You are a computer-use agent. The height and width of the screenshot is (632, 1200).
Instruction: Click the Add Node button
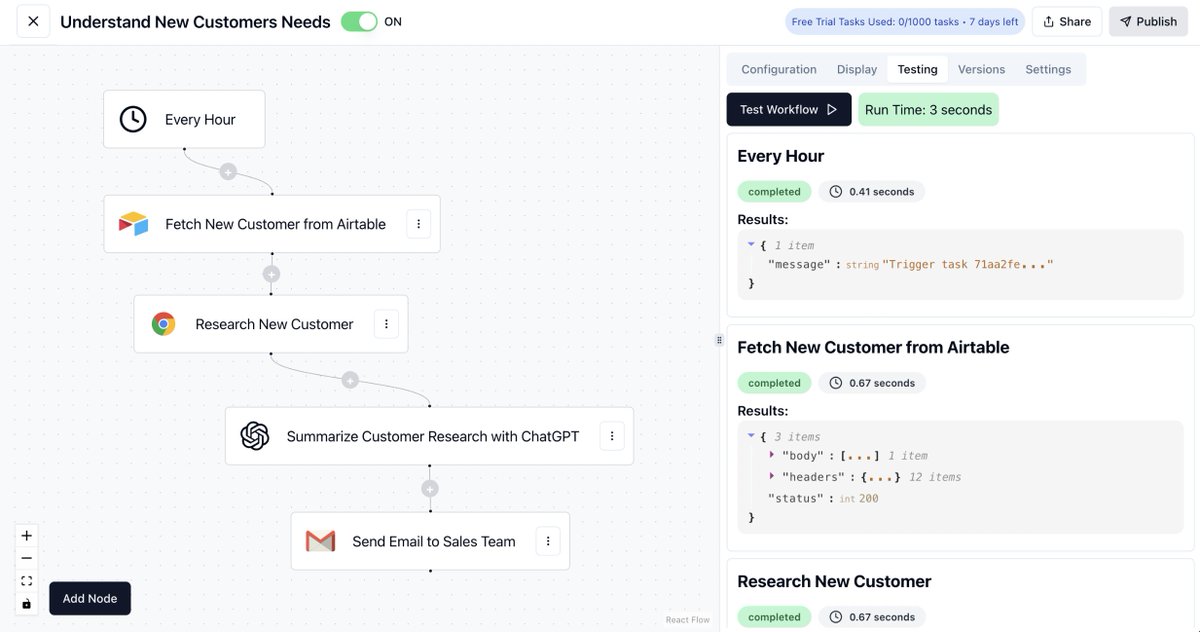(90, 598)
